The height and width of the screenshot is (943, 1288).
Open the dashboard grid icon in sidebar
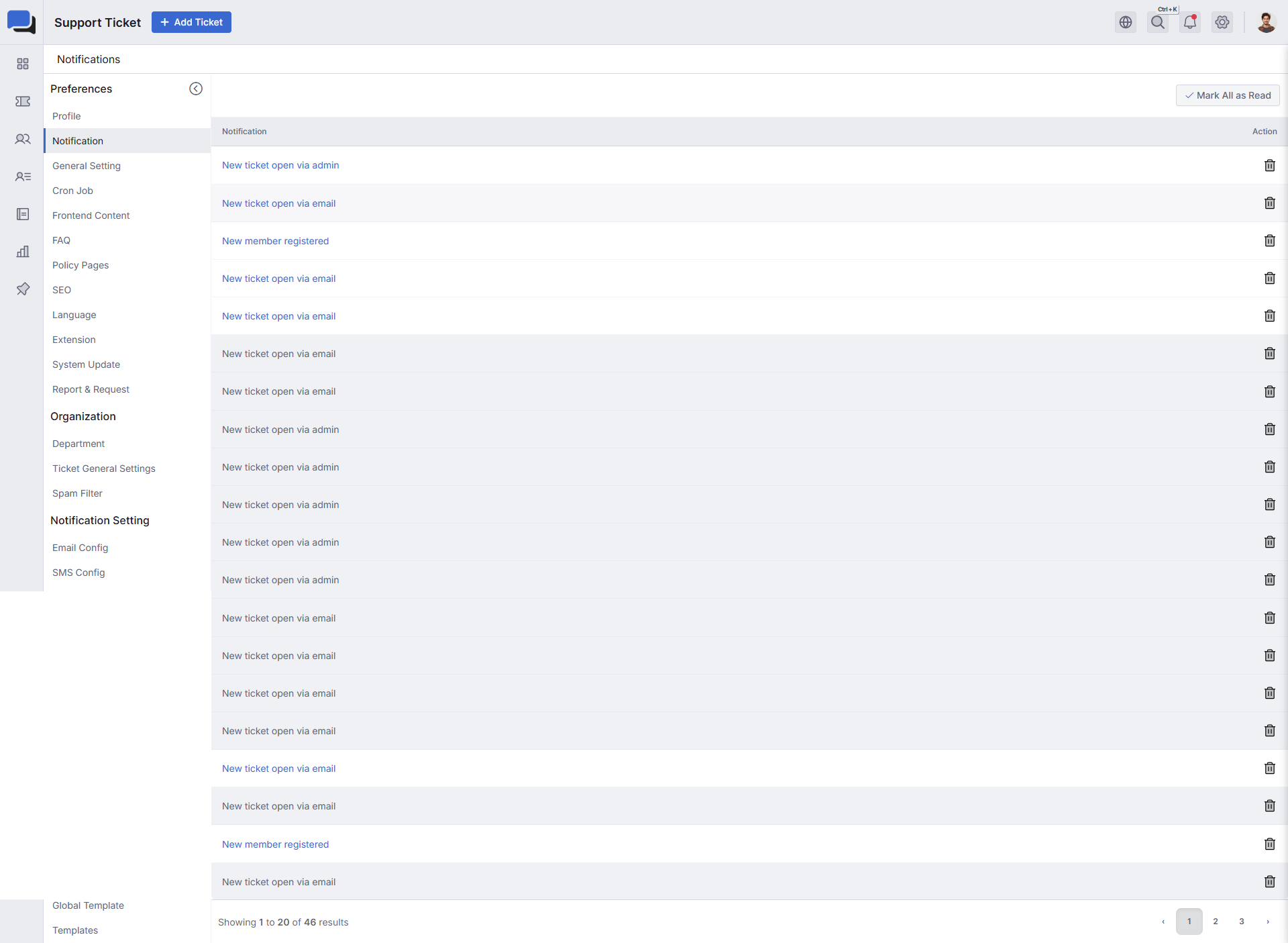[x=23, y=64]
